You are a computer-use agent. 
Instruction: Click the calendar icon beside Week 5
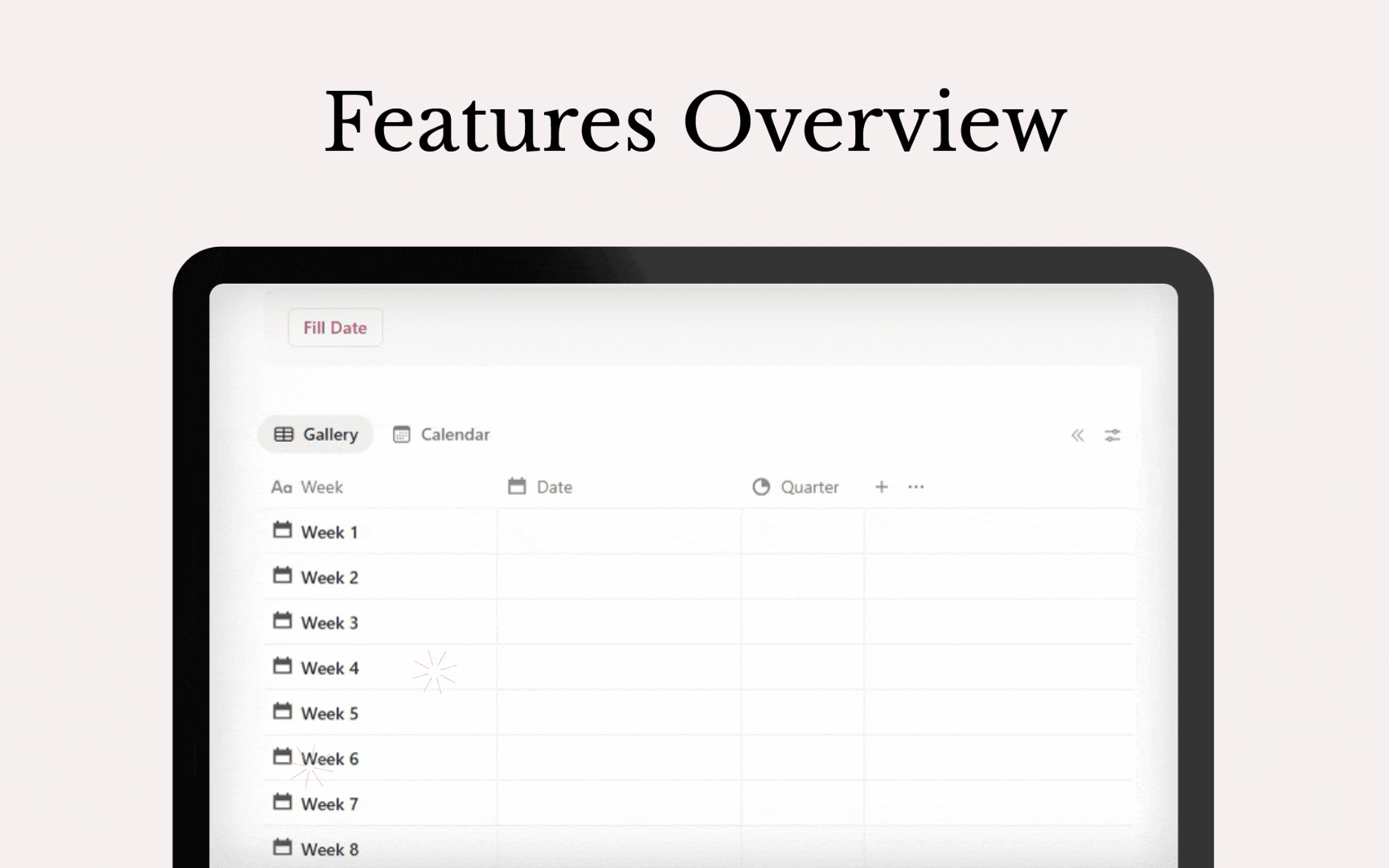282,712
